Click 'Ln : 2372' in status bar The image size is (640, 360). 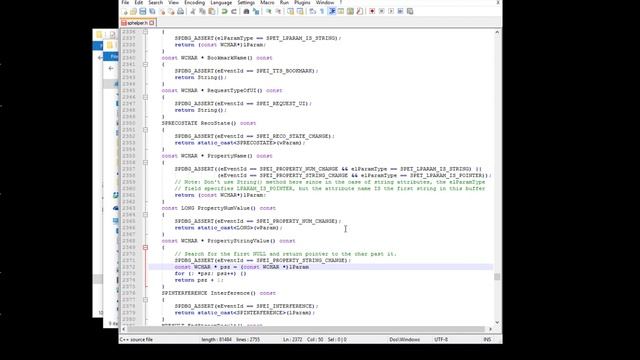pyautogui.click(x=293, y=340)
